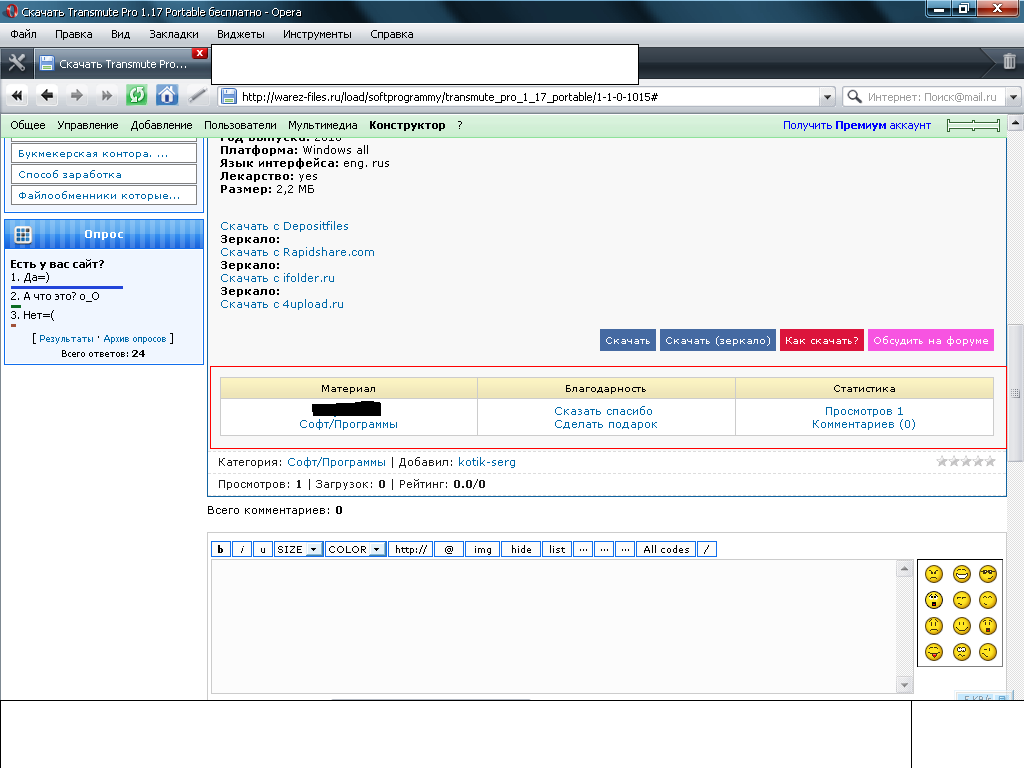Open the SIZE dropdown in editor
Screen dimensions: 1024x768
pyautogui.click(x=298, y=549)
